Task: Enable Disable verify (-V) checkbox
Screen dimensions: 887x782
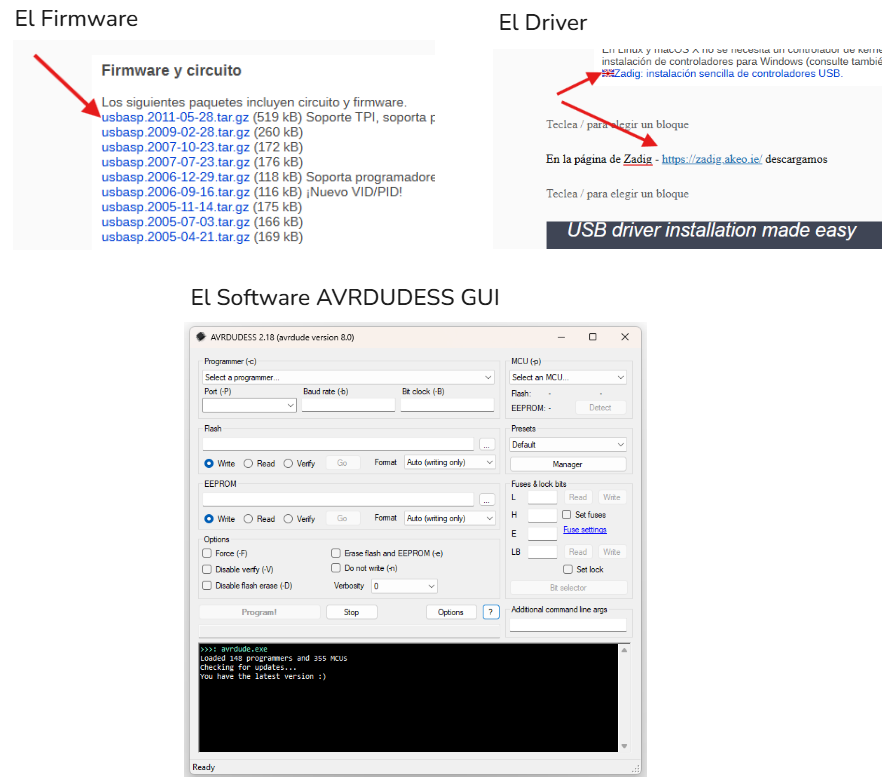Action: tap(207, 569)
